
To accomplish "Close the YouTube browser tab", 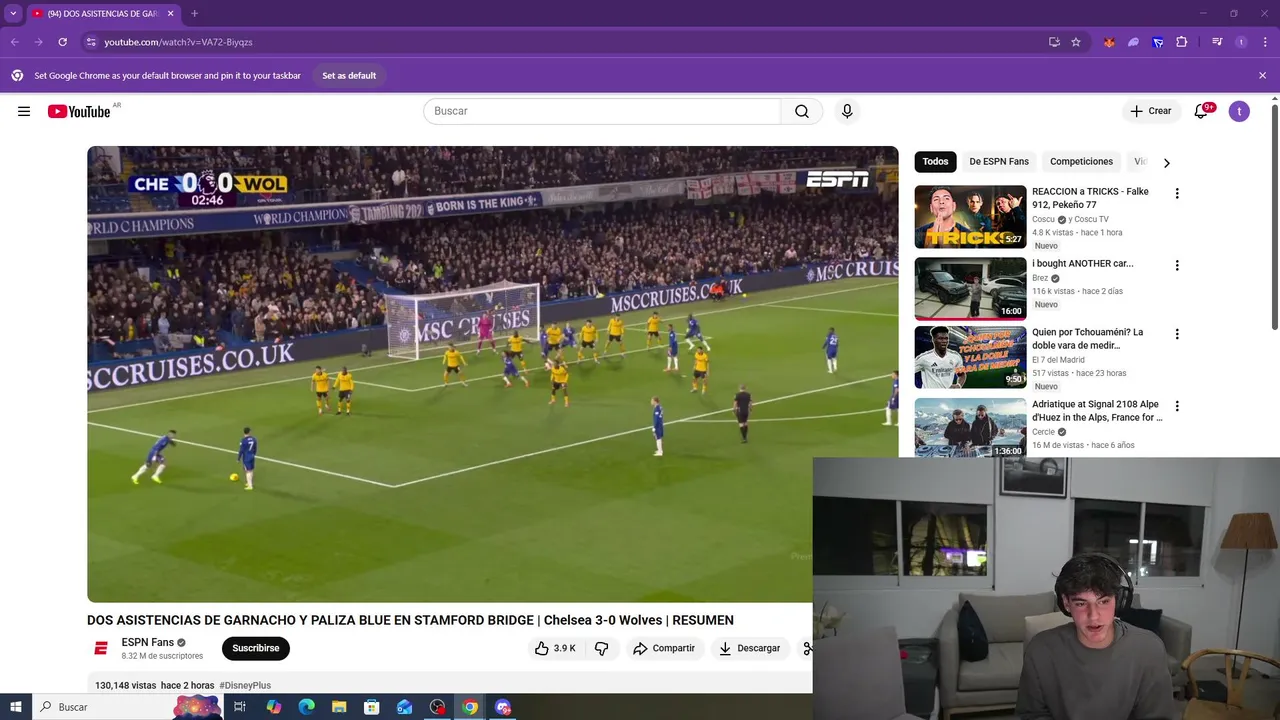I will pos(170,13).
